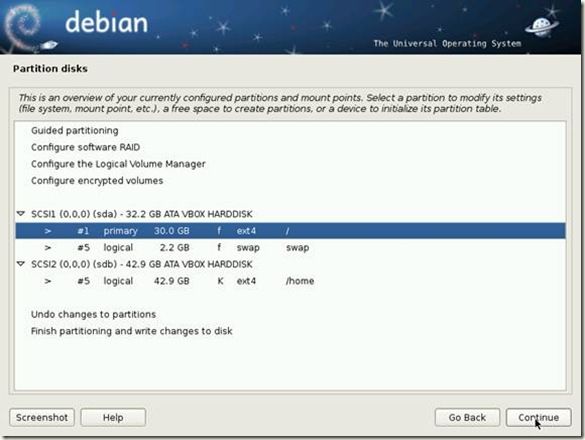Click the 2.2 GB size value
585x440 pixels.
click(175, 247)
